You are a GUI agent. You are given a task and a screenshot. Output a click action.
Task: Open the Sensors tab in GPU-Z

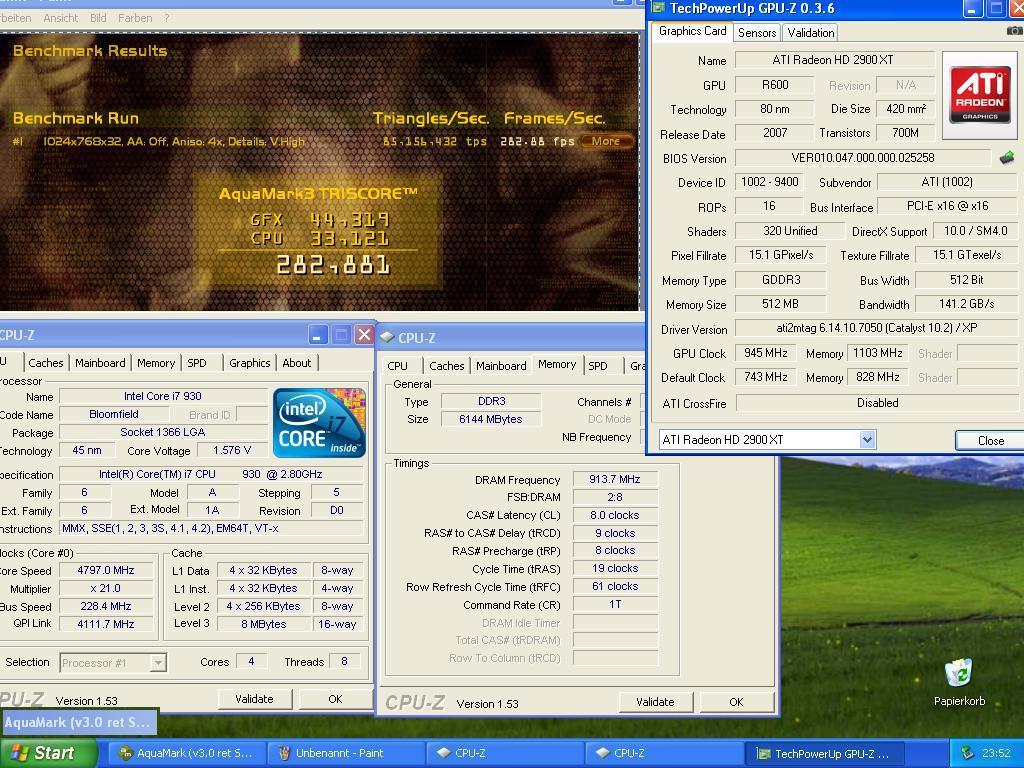click(x=757, y=33)
